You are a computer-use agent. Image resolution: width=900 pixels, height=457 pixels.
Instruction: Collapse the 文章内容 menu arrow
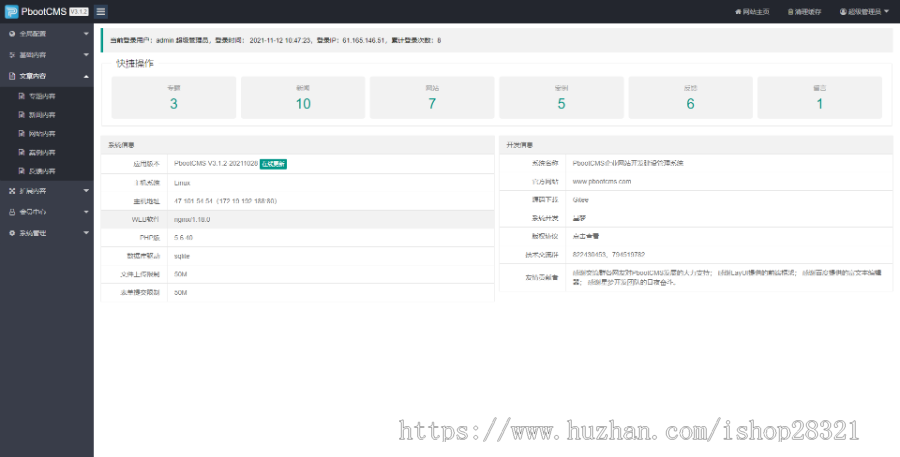coord(86,76)
